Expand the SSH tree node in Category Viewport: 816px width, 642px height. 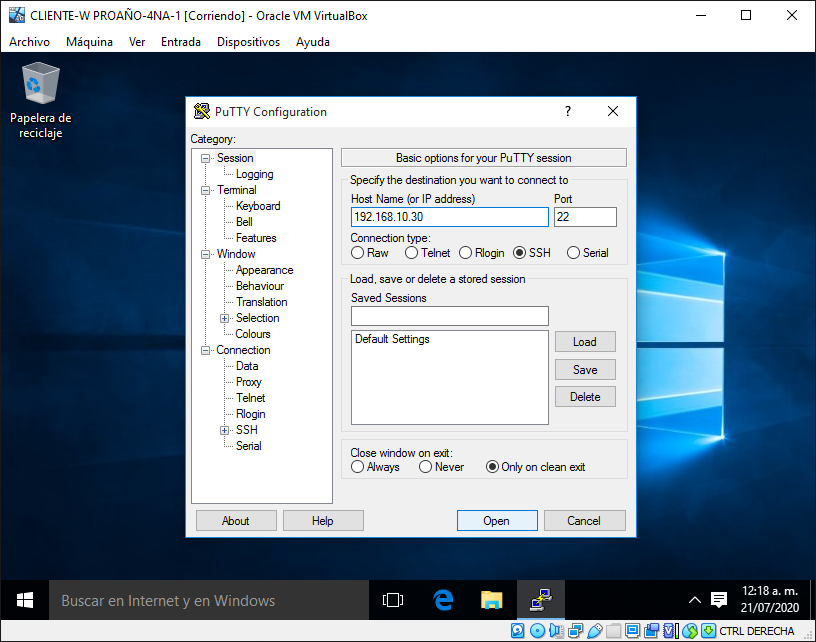(224, 430)
